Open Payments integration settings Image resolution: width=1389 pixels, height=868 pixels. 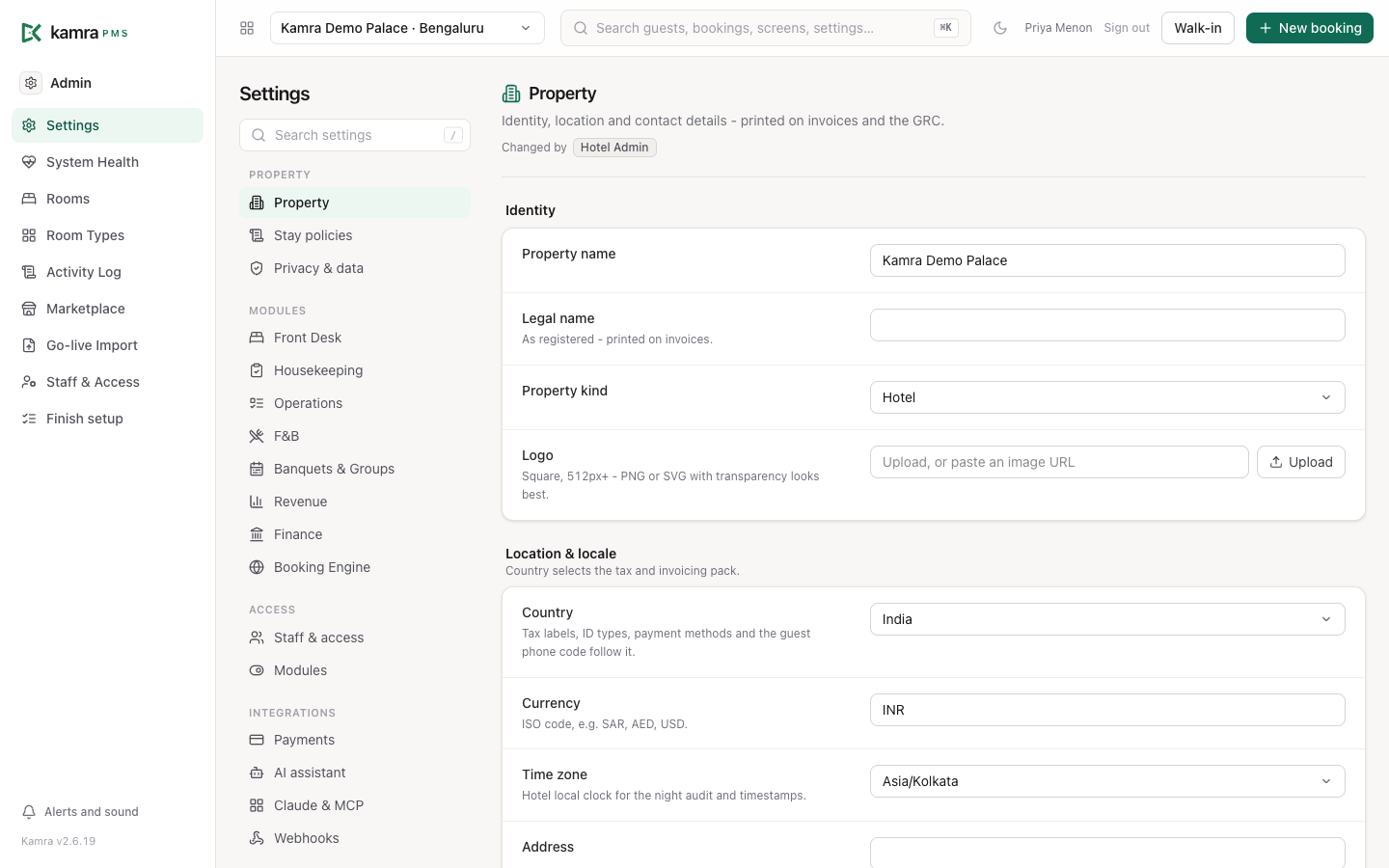(x=355, y=740)
